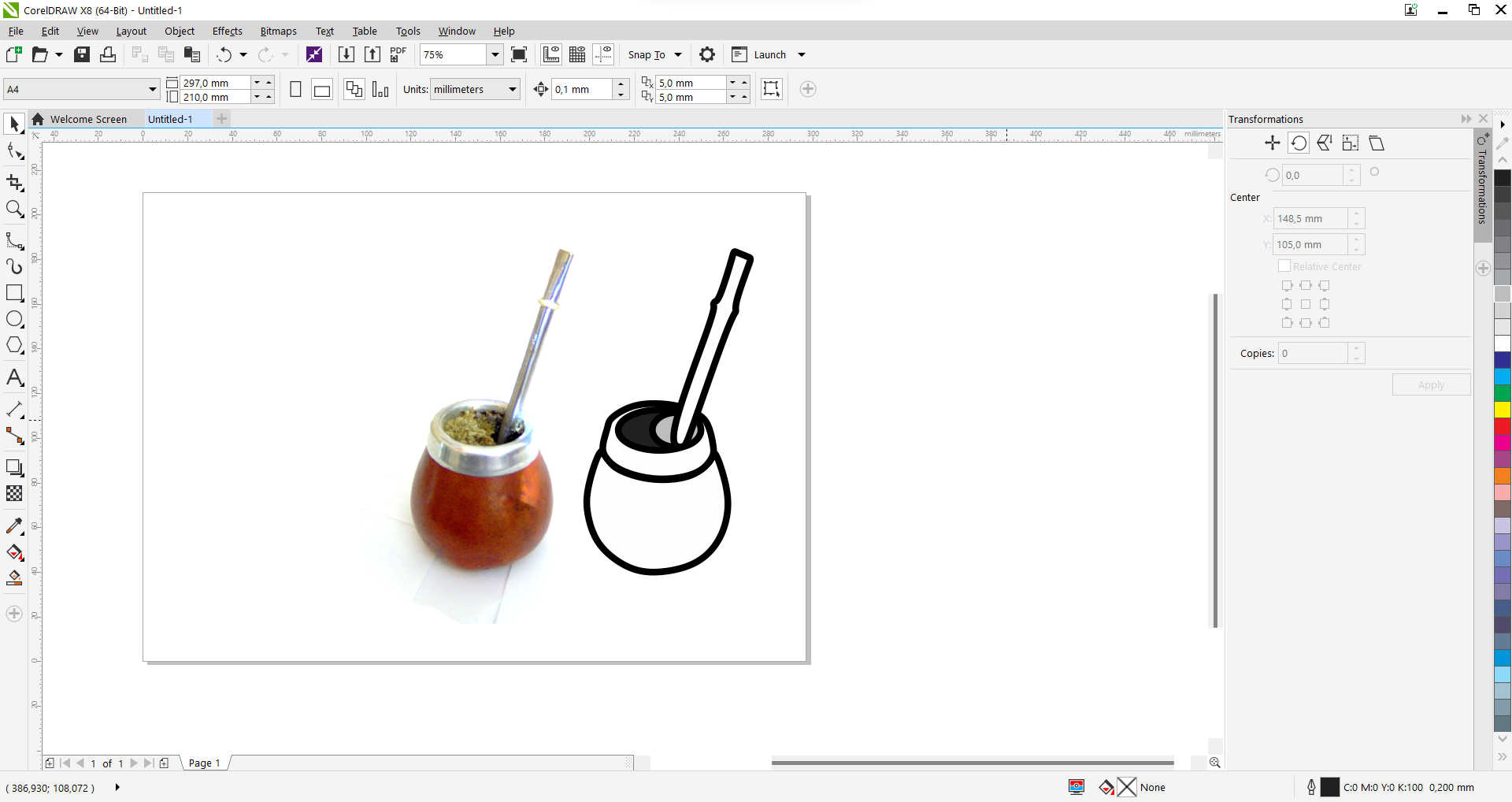Viewport: 1512px width, 802px height.
Task: Click the Apply button
Action: coord(1431,384)
